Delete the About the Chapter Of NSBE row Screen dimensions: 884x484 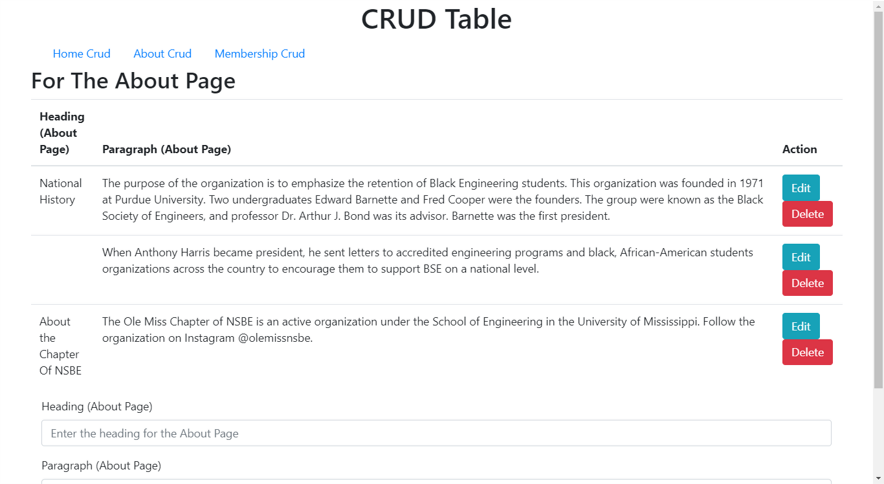(807, 352)
